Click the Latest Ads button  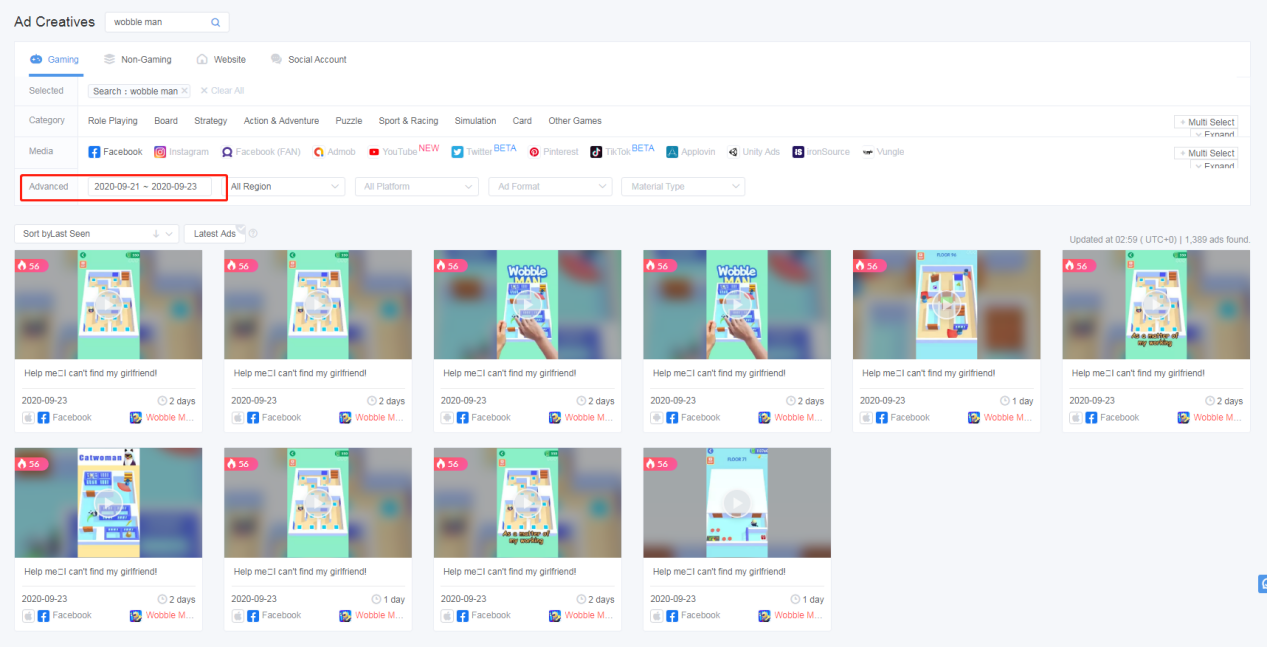tap(214, 234)
